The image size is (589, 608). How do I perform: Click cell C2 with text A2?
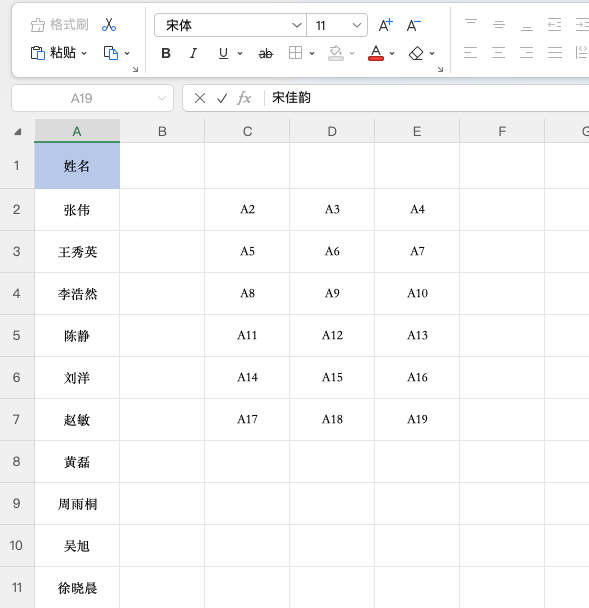pyautogui.click(x=247, y=210)
